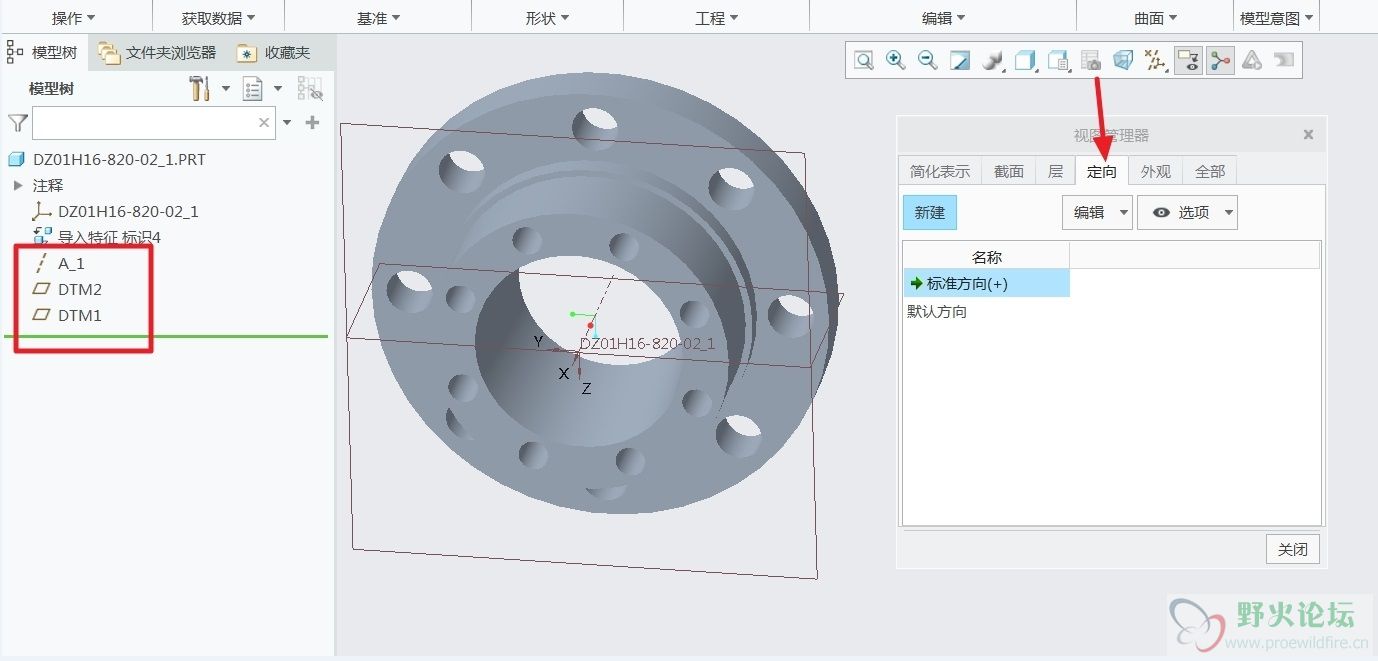
Task: Clear the model tree search field
Action: [x=264, y=122]
